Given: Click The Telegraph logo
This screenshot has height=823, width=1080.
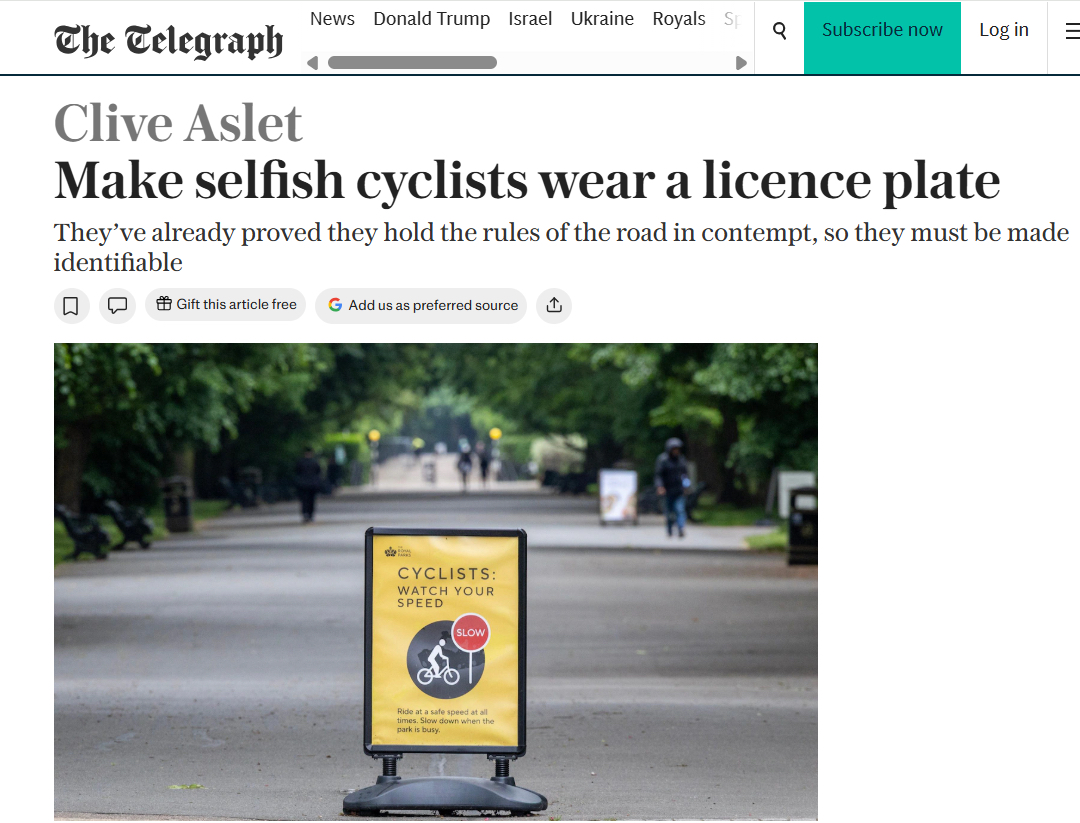Looking at the screenshot, I should point(168,40).
